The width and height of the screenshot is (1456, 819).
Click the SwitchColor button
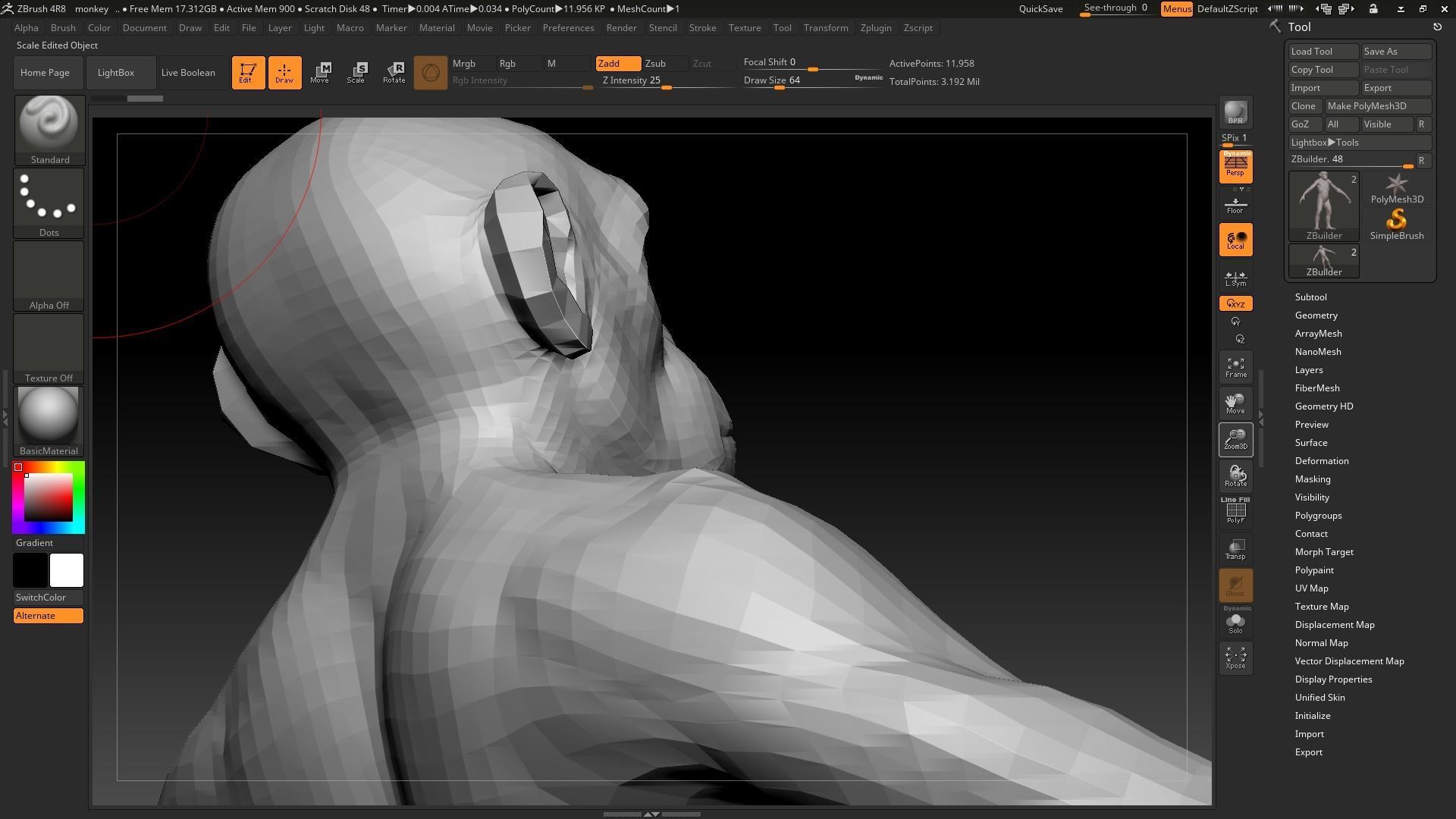49,598
